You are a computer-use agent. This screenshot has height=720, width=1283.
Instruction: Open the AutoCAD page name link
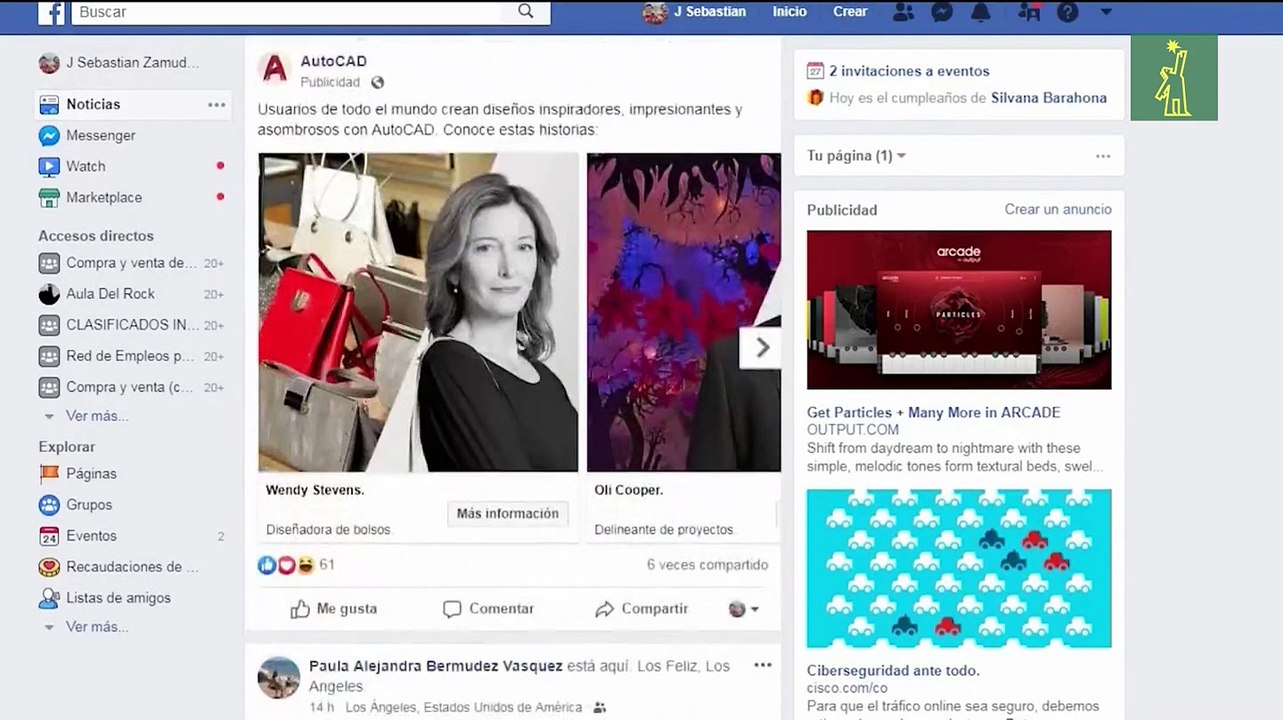[334, 62]
